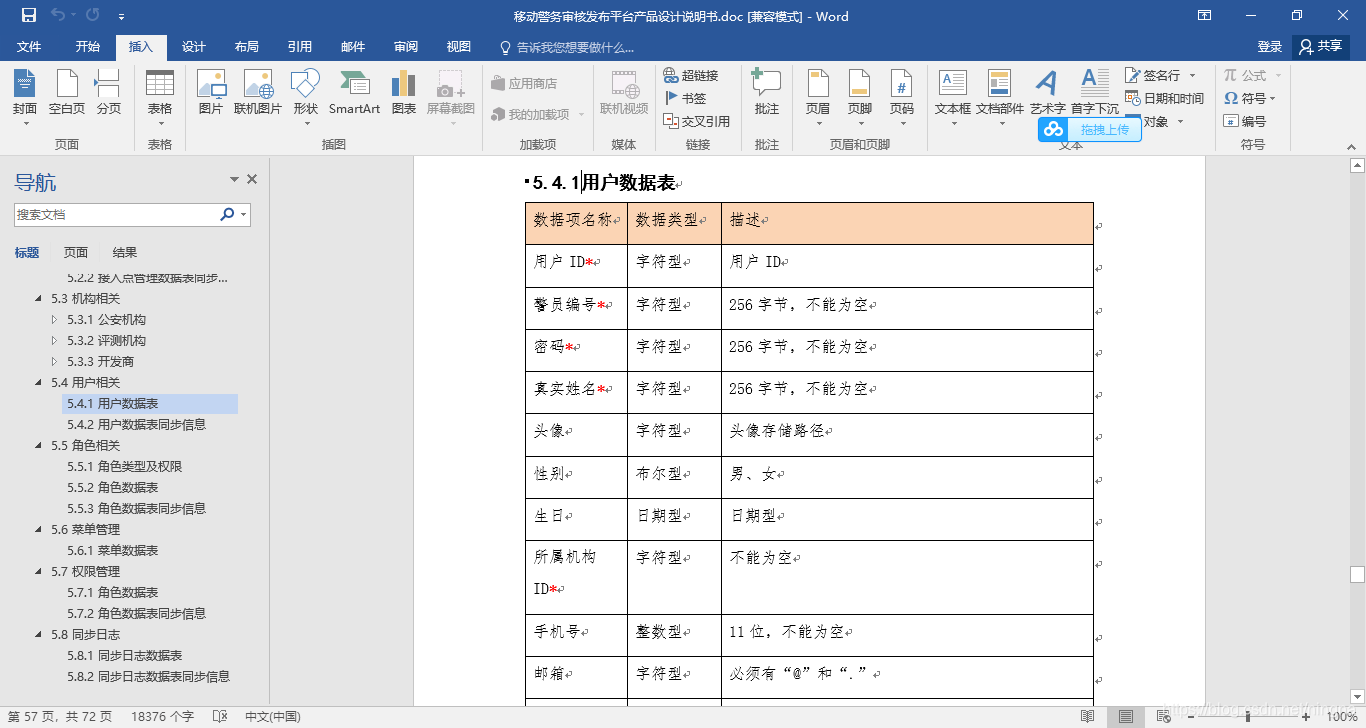Undo the last action in the quick access toolbar
The width and height of the screenshot is (1366, 728).
point(57,15)
